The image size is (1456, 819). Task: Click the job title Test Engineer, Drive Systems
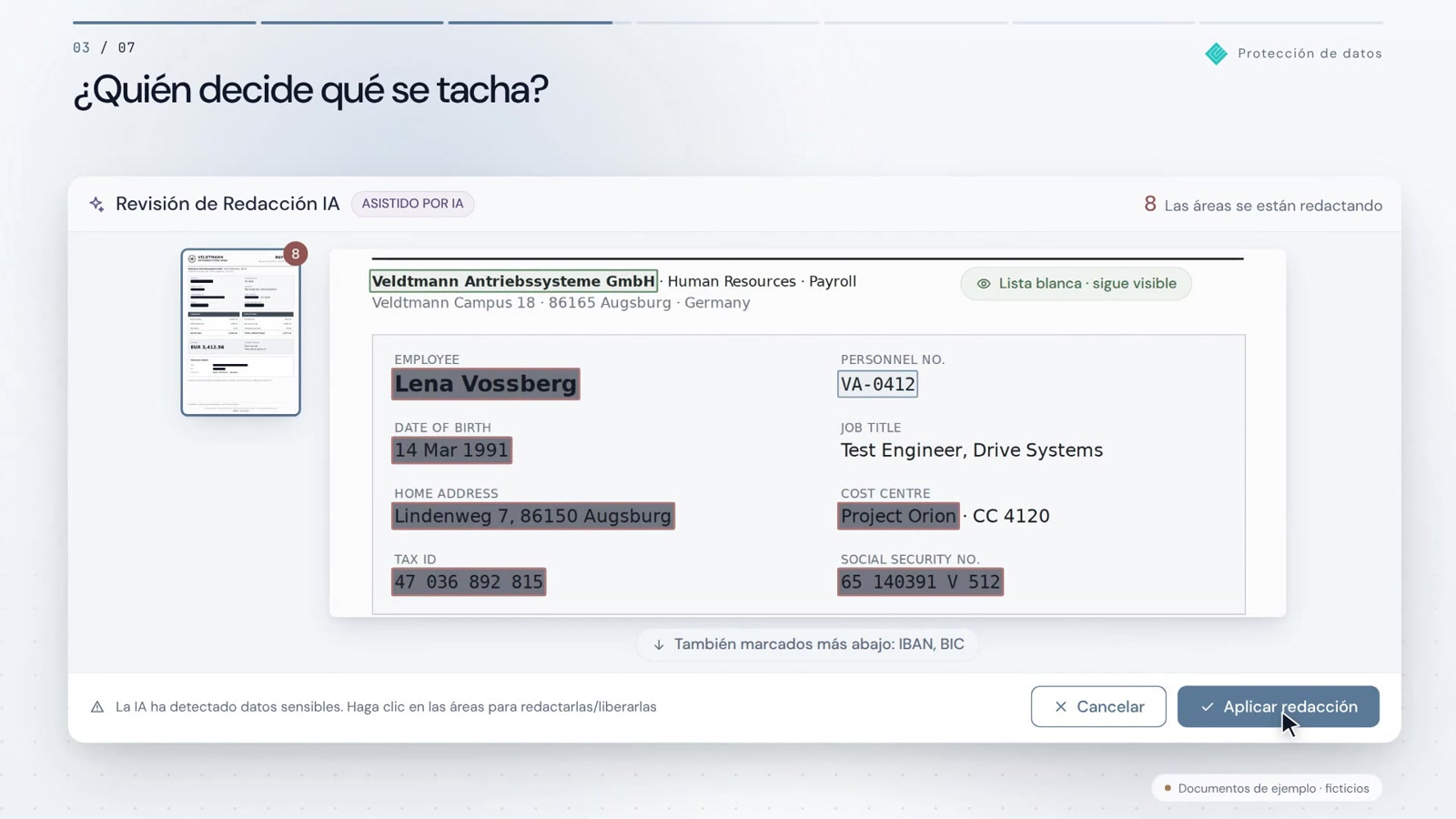[971, 450]
